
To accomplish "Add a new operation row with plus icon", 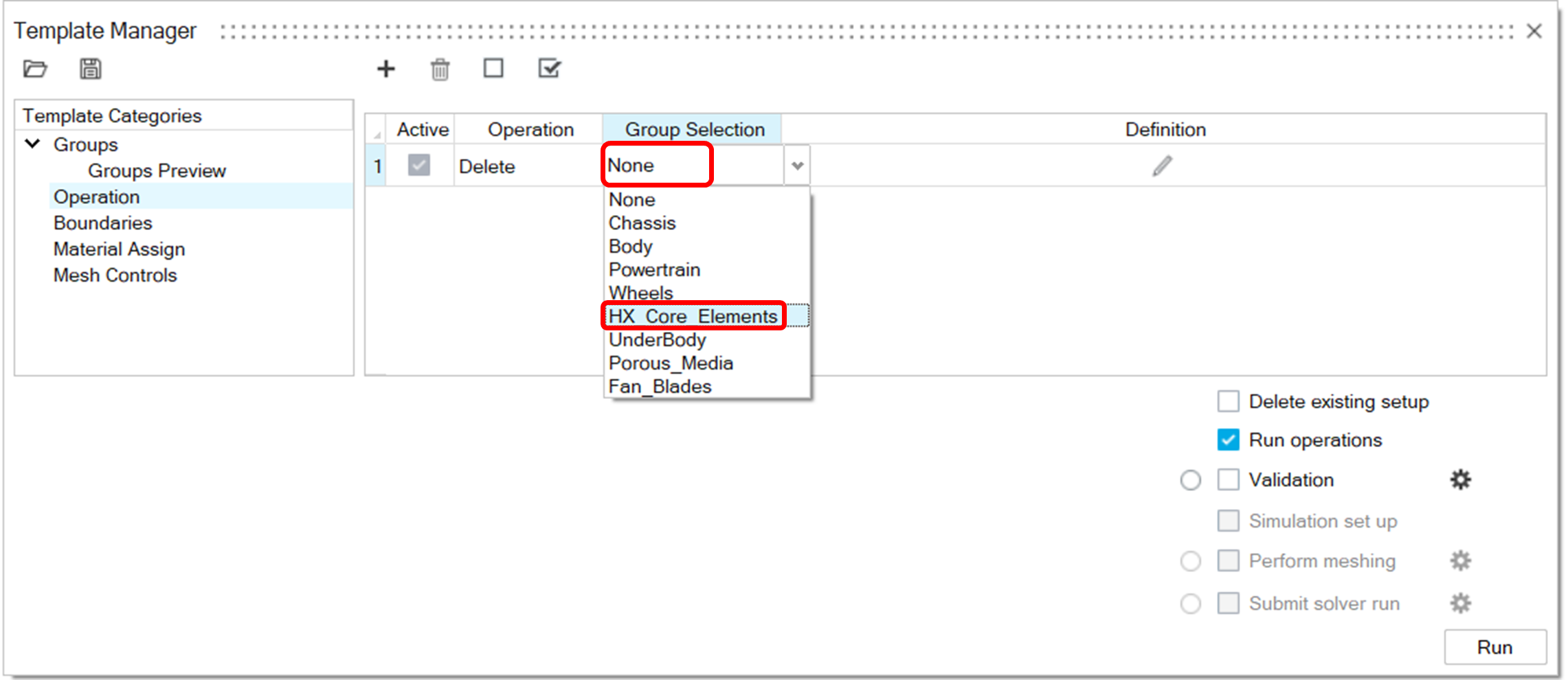I will click(x=386, y=69).
